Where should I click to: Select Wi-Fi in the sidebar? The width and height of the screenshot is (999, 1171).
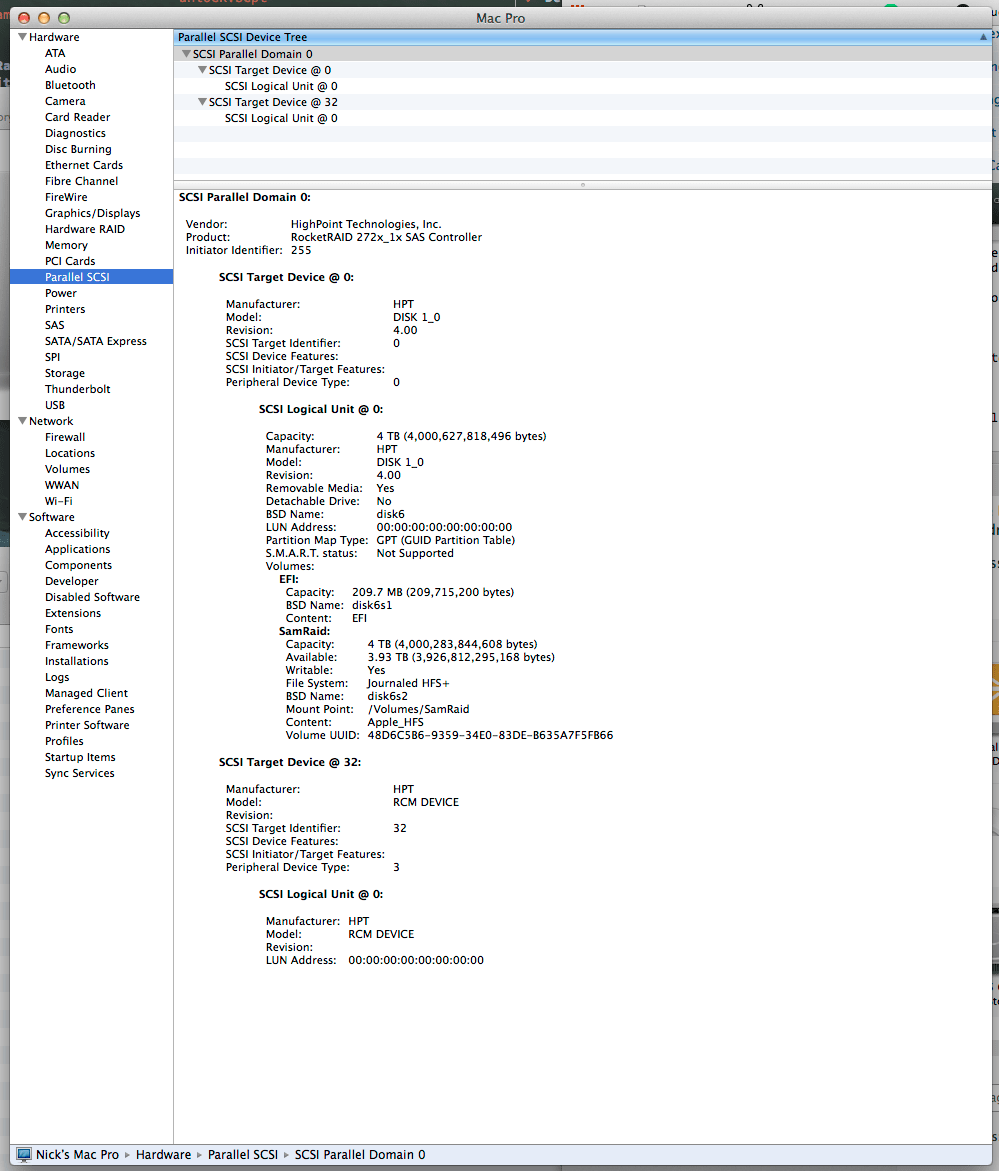click(59, 501)
